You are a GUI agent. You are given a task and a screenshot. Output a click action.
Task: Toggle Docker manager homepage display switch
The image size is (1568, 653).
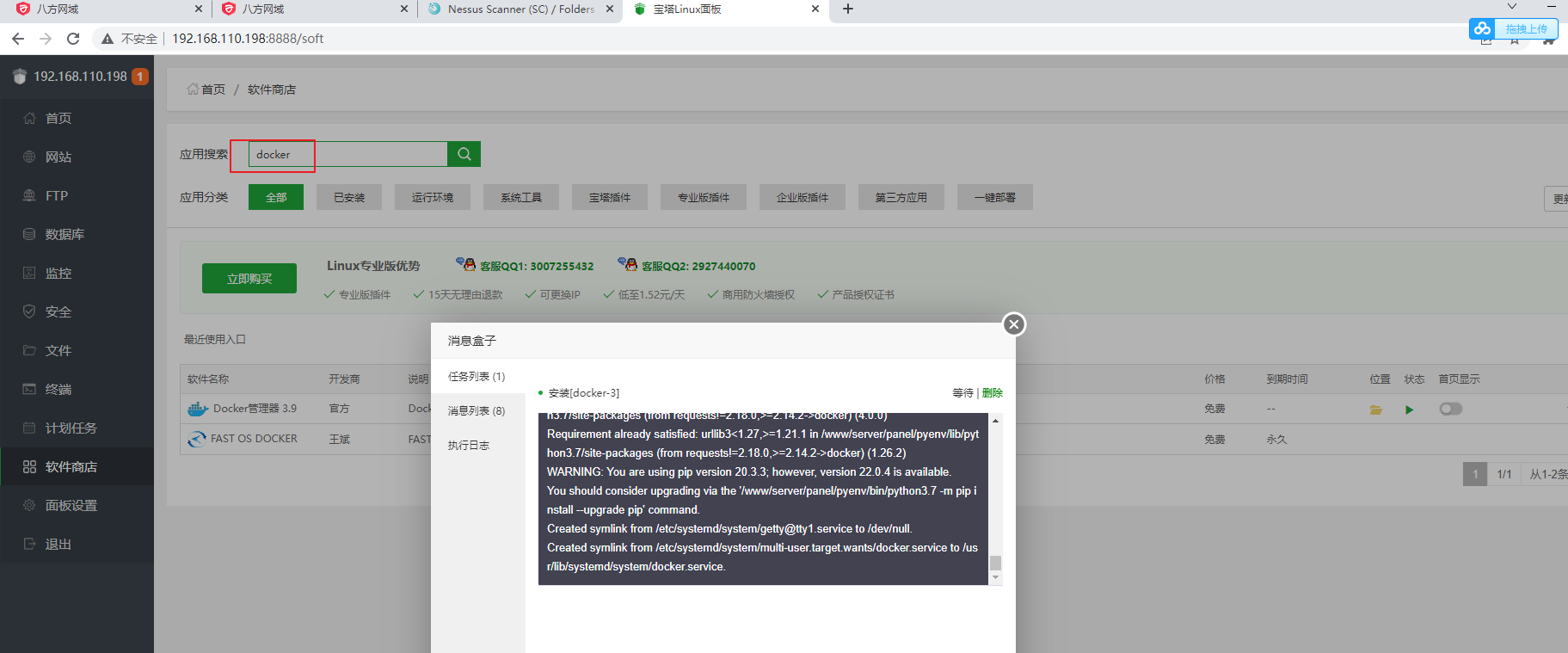pyautogui.click(x=1450, y=409)
